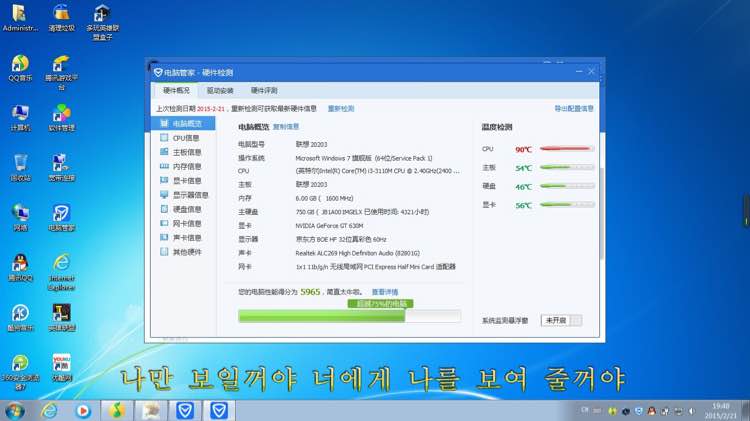
Task: Click the Realtek ALC269 audio value
Action: pos(357,253)
